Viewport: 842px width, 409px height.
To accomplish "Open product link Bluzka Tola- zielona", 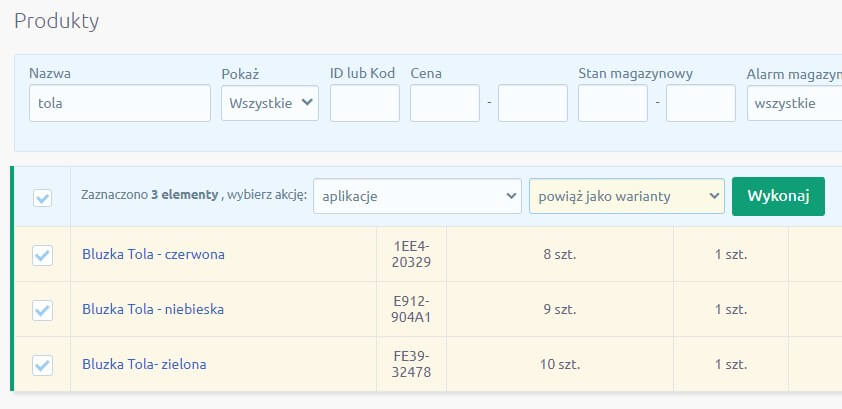I will click(x=144, y=364).
